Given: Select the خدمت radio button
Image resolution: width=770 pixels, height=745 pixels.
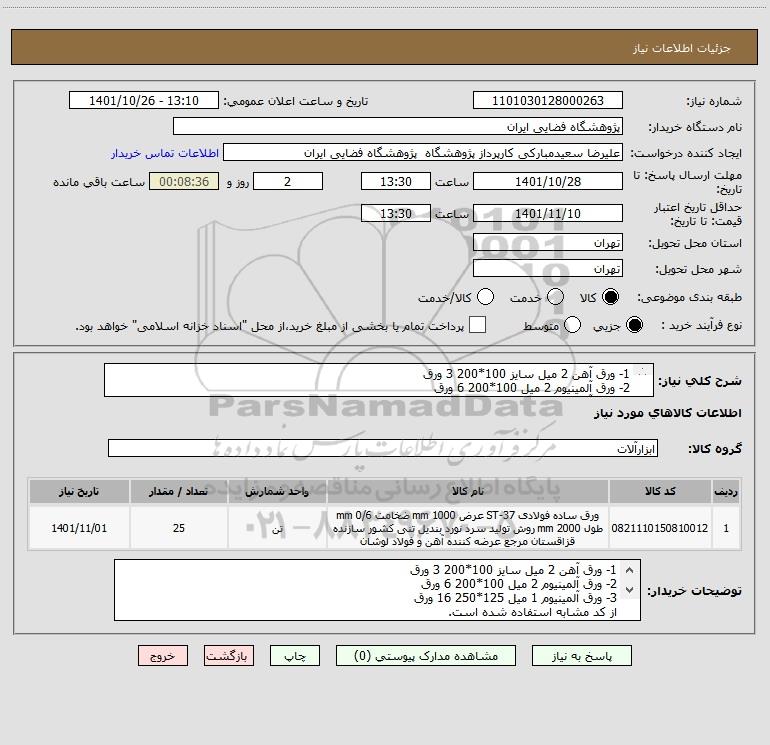Looking at the screenshot, I should click(555, 297).
